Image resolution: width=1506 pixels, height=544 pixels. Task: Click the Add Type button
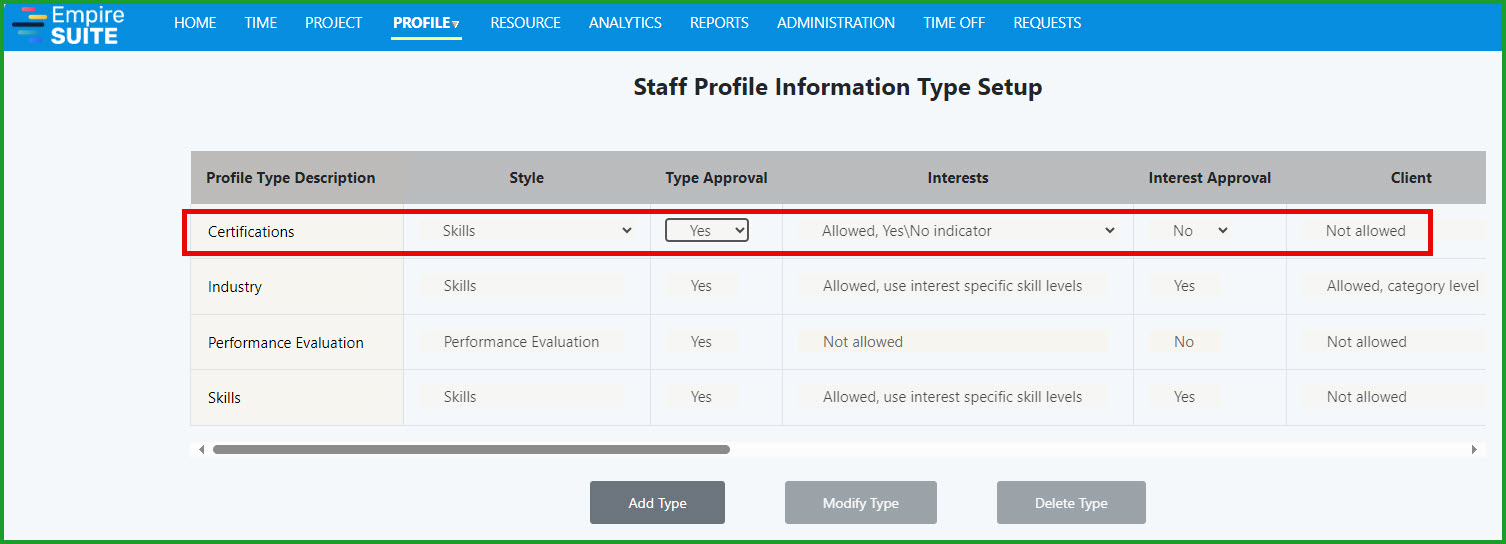pos(657,503)
